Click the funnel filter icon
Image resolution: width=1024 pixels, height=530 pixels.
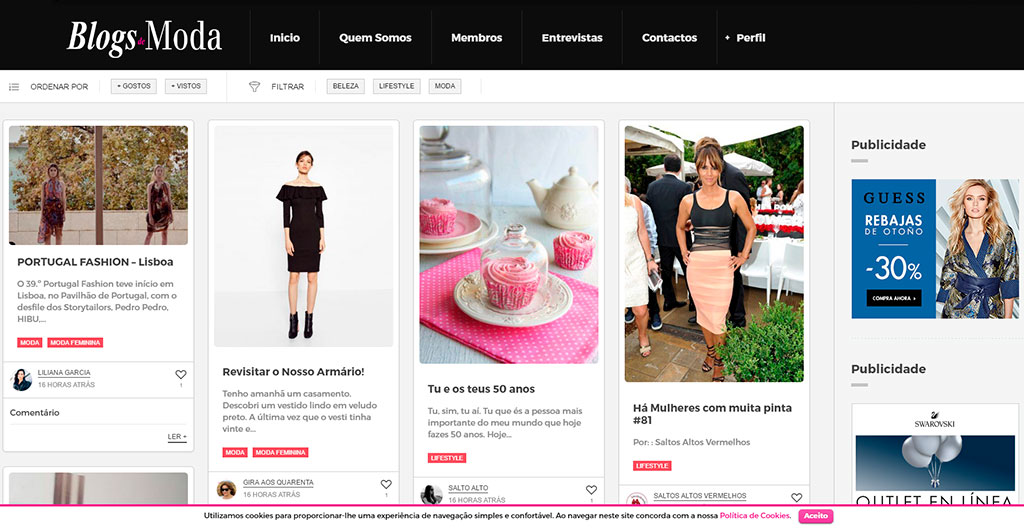pyautogui.click(x=254, y=87)
